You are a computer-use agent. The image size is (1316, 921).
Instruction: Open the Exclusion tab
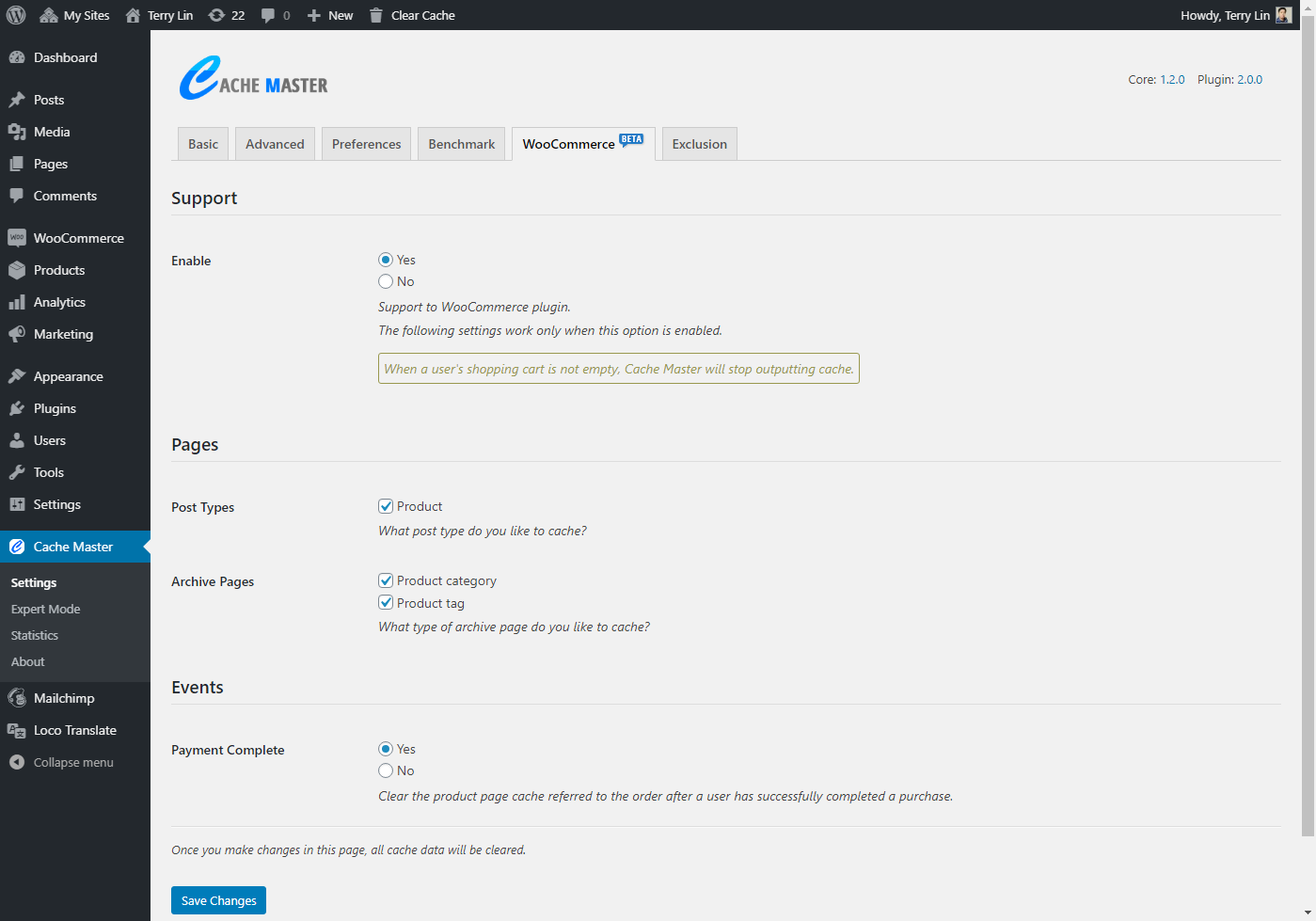pyautogui.click(x=699, y=144)
